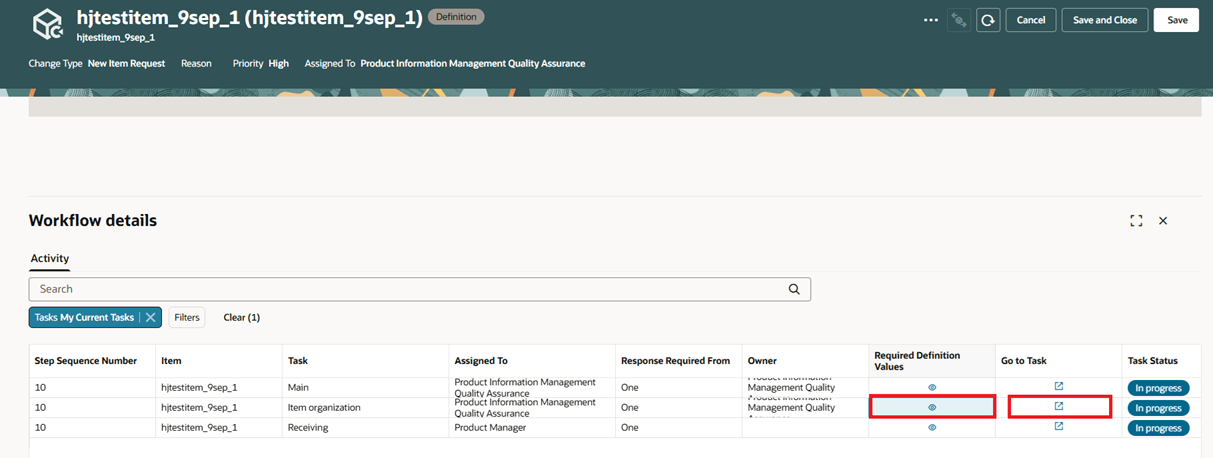Click the white Save button
The height and width of the screenshot is (458, 1213).
1177,20
